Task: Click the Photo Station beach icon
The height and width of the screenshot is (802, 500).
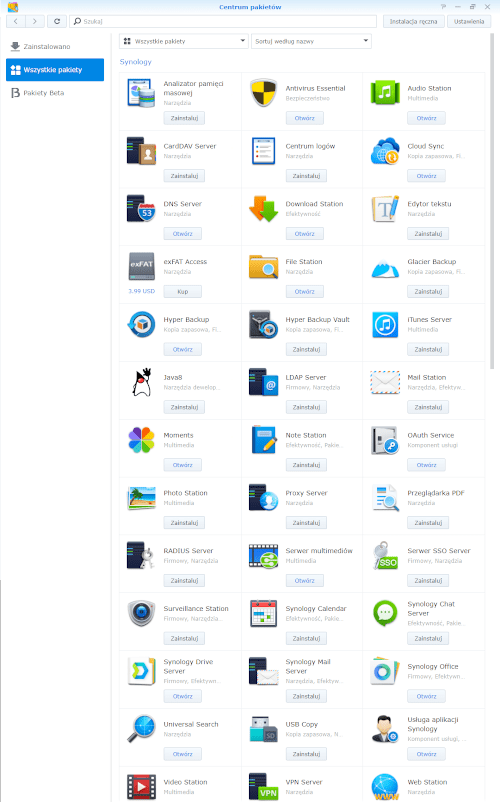Action: coord(141,498)
